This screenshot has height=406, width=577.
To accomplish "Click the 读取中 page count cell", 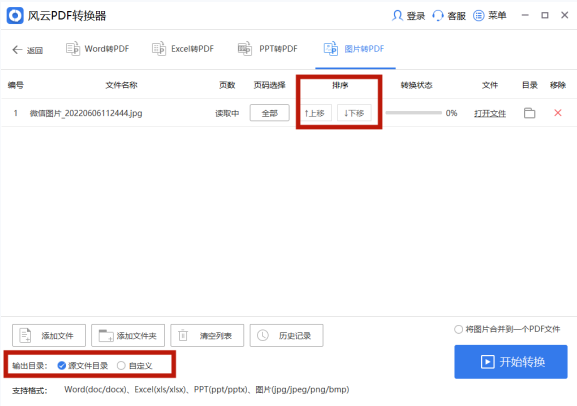I will [x=227, y=113].
